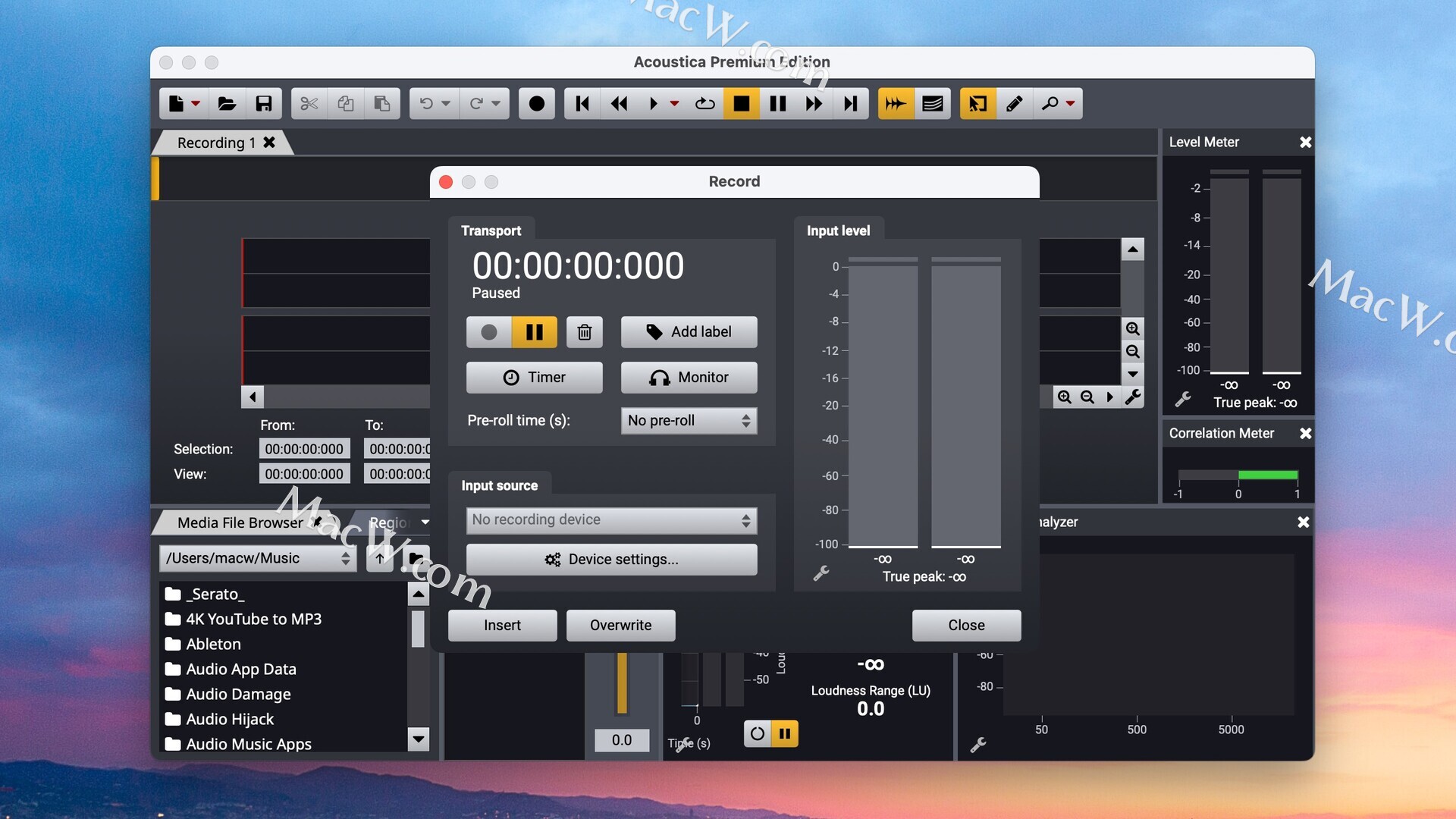This screenshot has width=1456, height=819.
Task: Toggle the waveform scrolling icon
Action: pyautogui.click(x=896, y=104)
